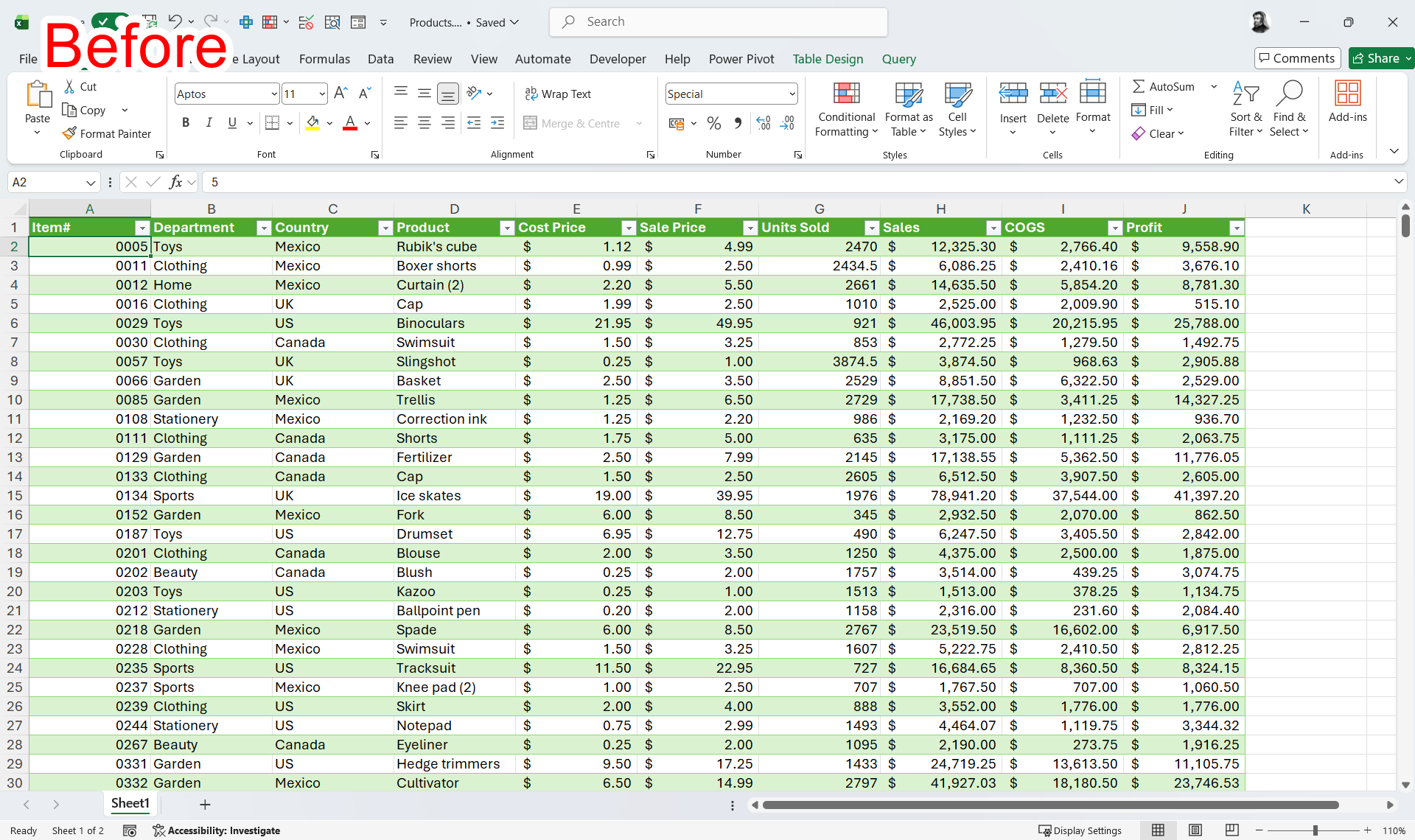Apply red font color A
Image resolution: width=1415 pixels, height=840 pixels.
pos(350,123)
